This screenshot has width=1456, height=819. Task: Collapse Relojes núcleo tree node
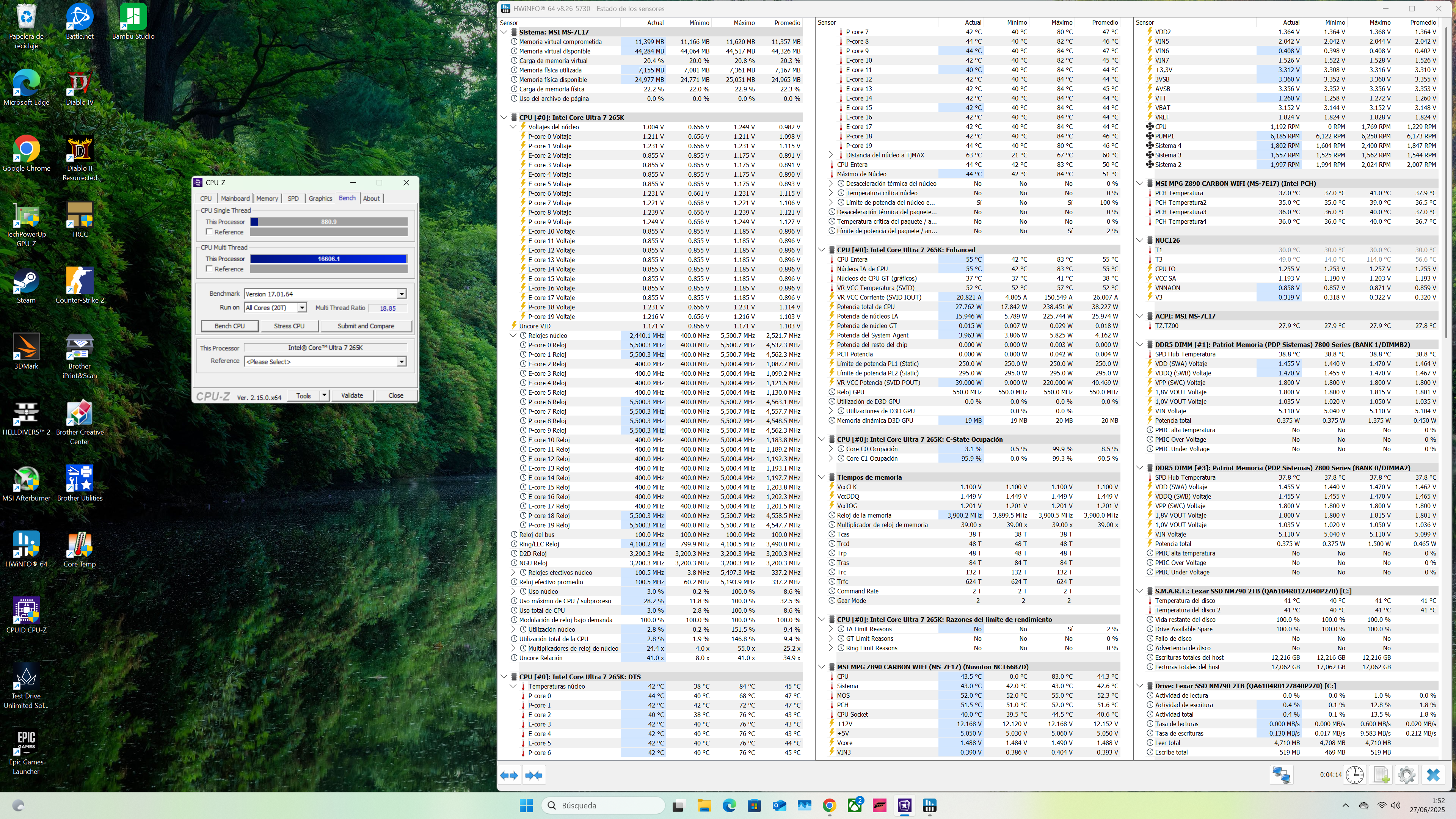click(513, 336)
